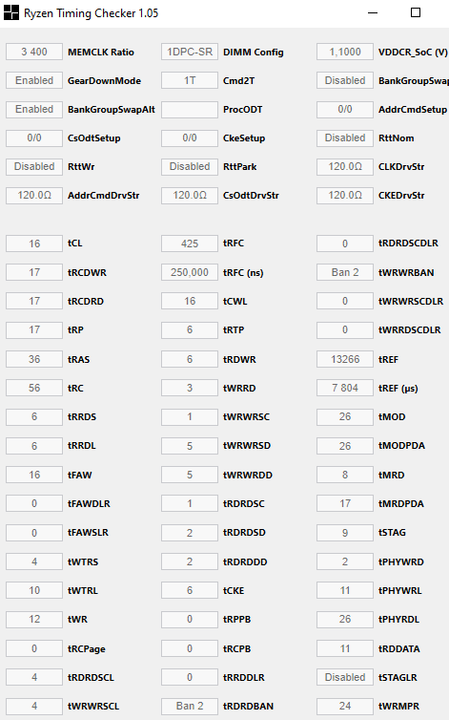The height and width of the screenshot is (720, 449).
Task: Select the tWRWRBAN Ban 2 field
Action: coord(345,272)
